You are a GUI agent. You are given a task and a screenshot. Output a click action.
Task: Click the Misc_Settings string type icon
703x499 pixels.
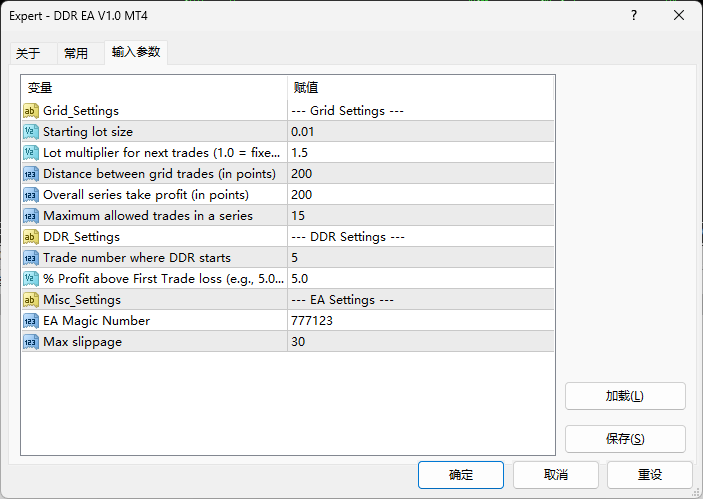click(x=31, y=300)
